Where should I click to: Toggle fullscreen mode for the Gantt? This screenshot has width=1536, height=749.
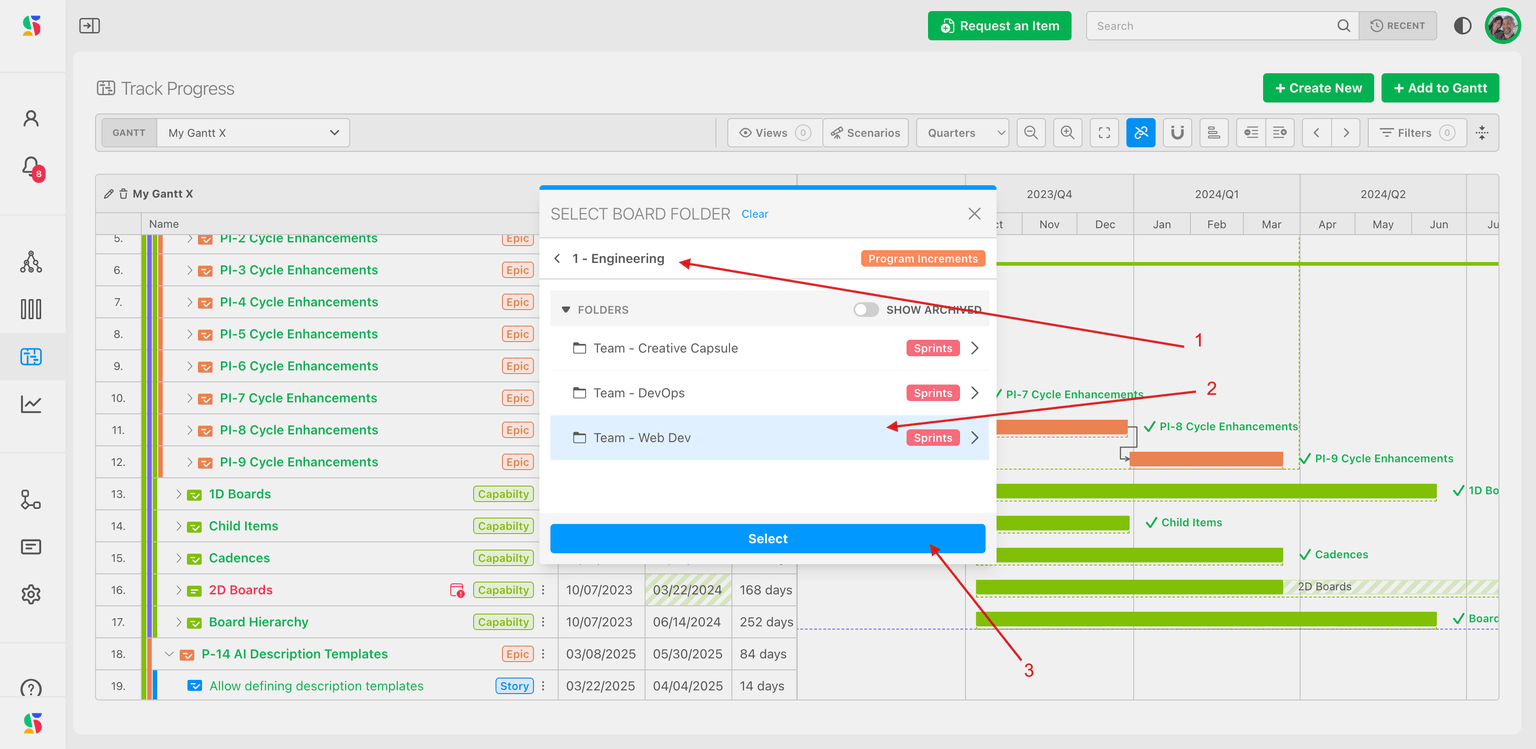click(1104, 133)
